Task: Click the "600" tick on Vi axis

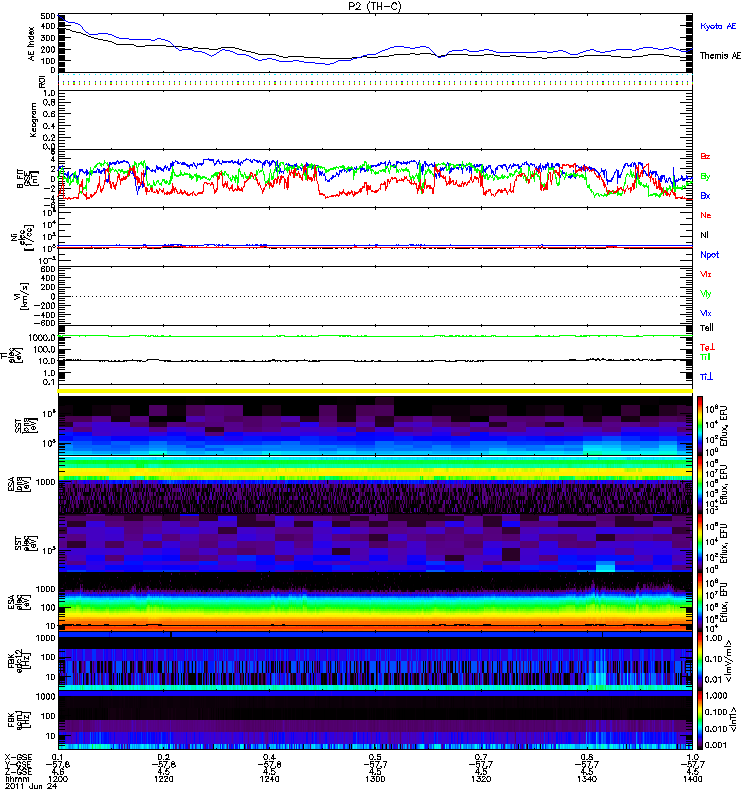Action: 48,269
